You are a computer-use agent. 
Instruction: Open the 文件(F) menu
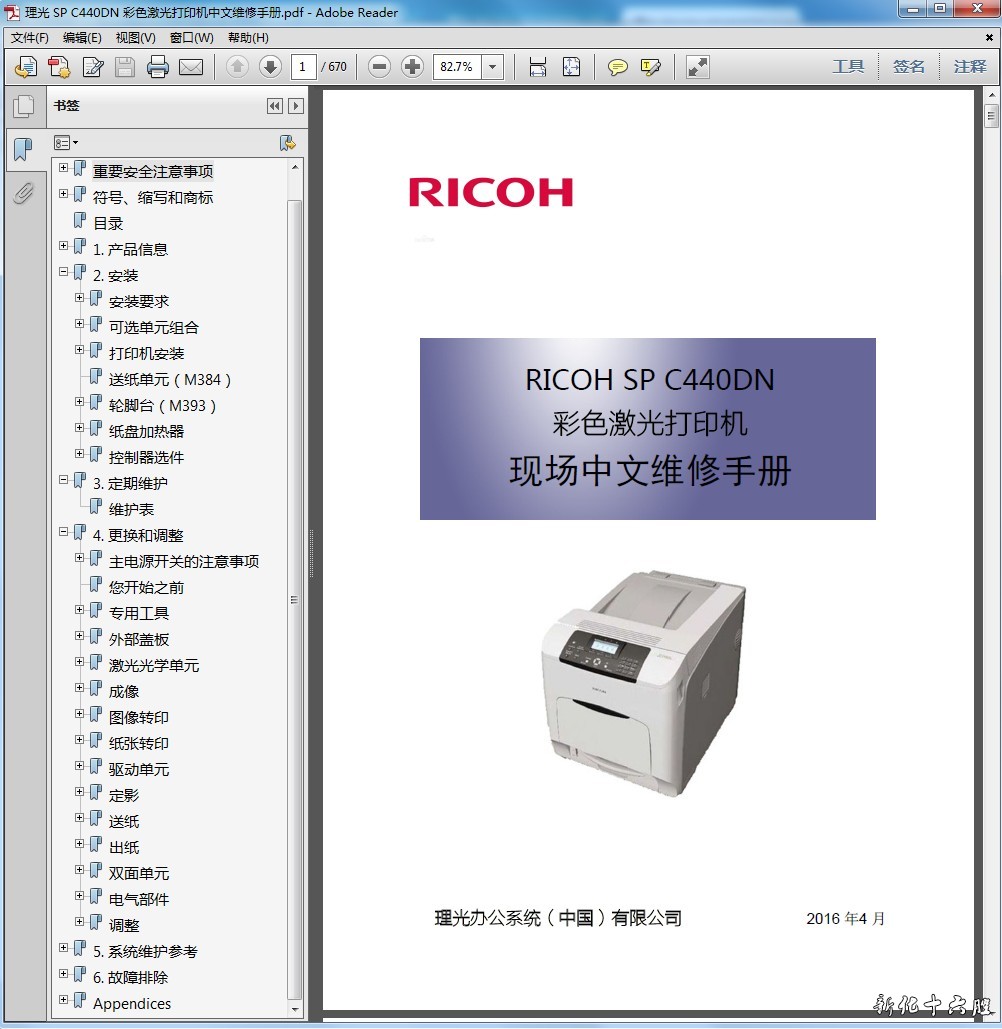tap(30, 38)
